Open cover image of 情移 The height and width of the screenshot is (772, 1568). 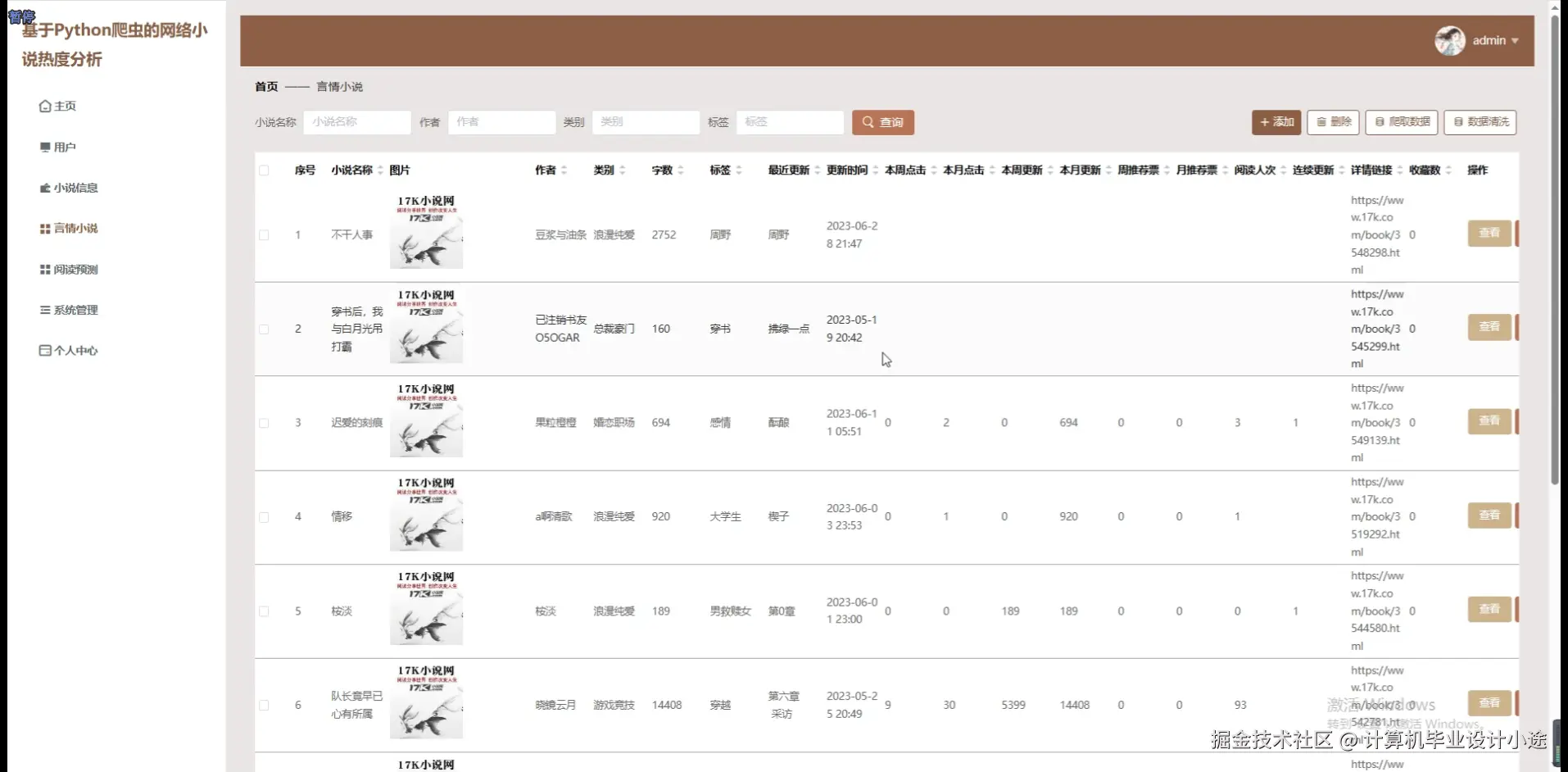click(426, 515)
